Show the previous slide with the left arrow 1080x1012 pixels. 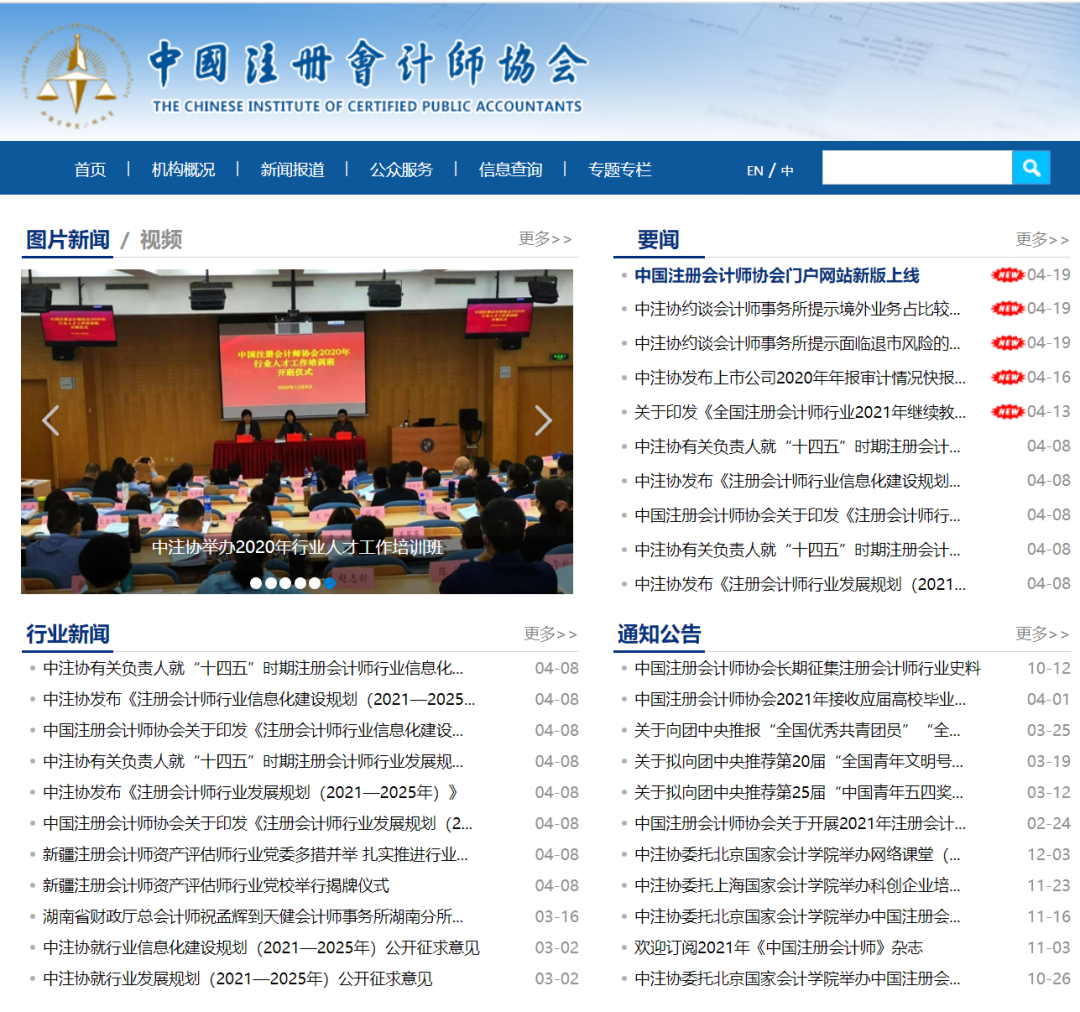(50, 420)
